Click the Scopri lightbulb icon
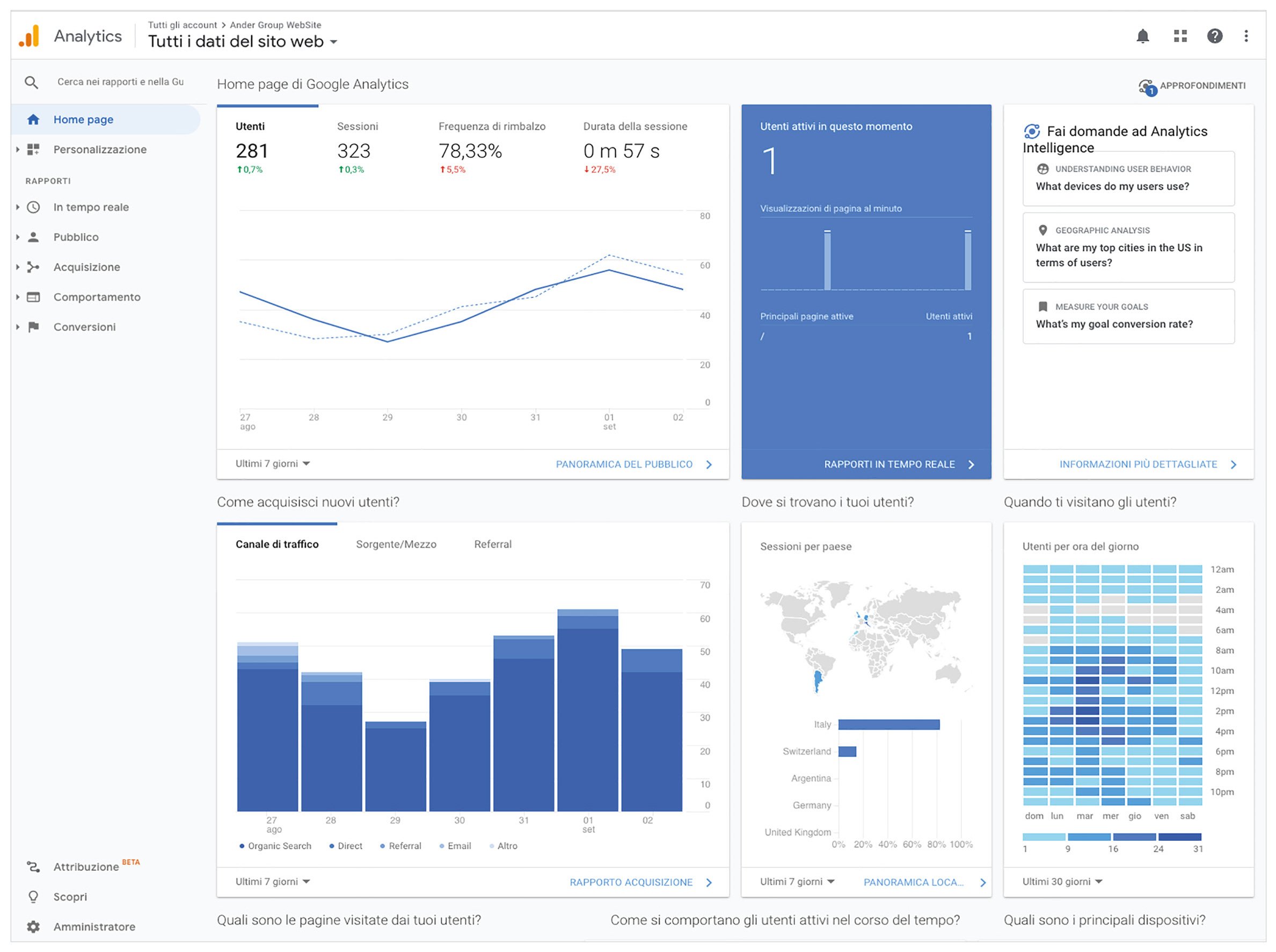Screen dimensions: 1276x952 coord(33,897)
